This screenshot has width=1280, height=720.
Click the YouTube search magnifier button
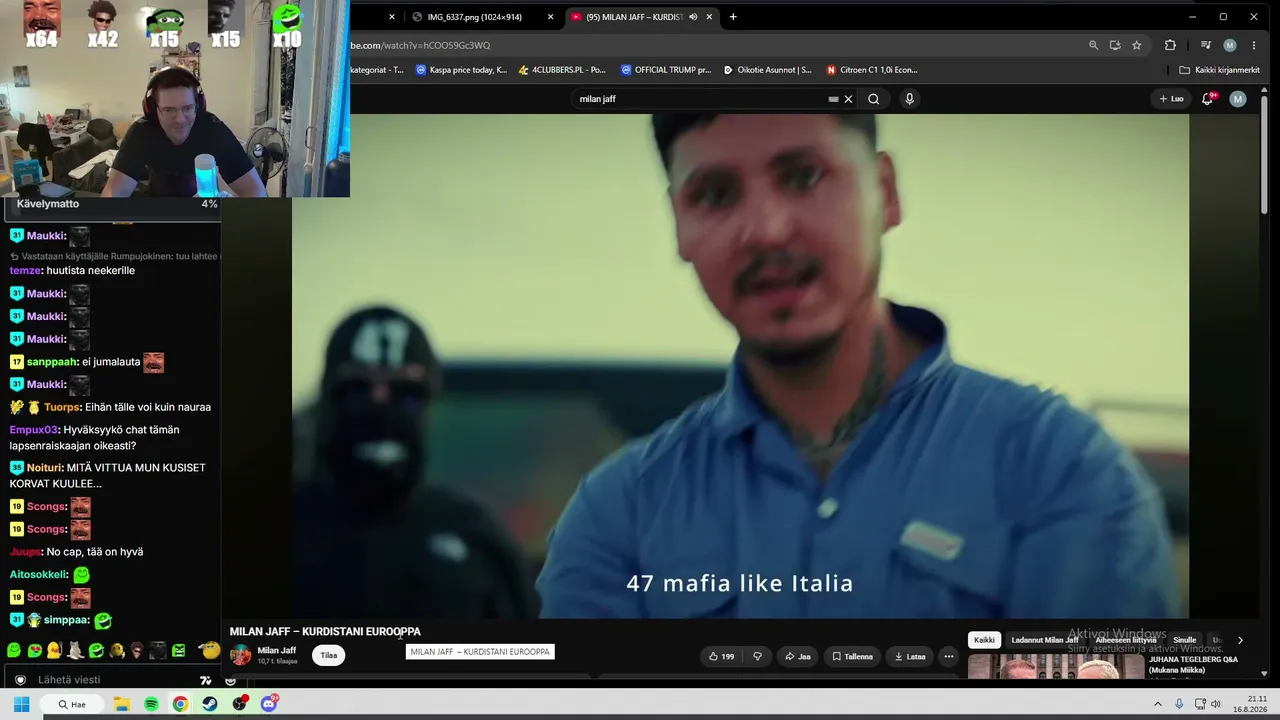(x=874, y=99)
